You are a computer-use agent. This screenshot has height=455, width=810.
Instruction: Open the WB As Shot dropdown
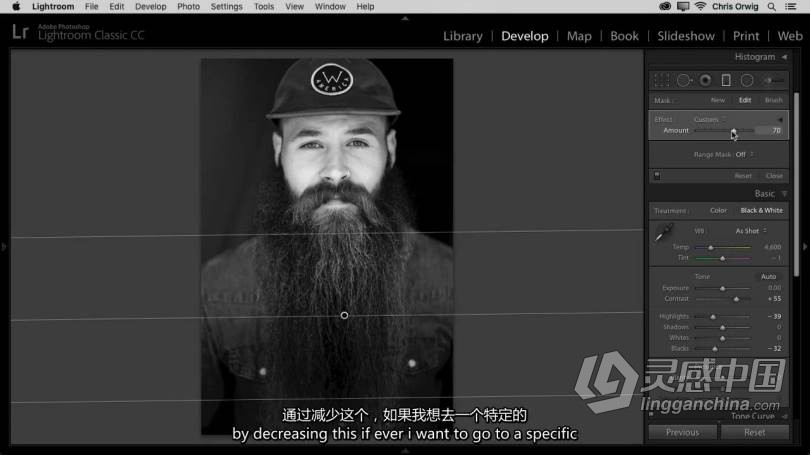click(751, 231)
